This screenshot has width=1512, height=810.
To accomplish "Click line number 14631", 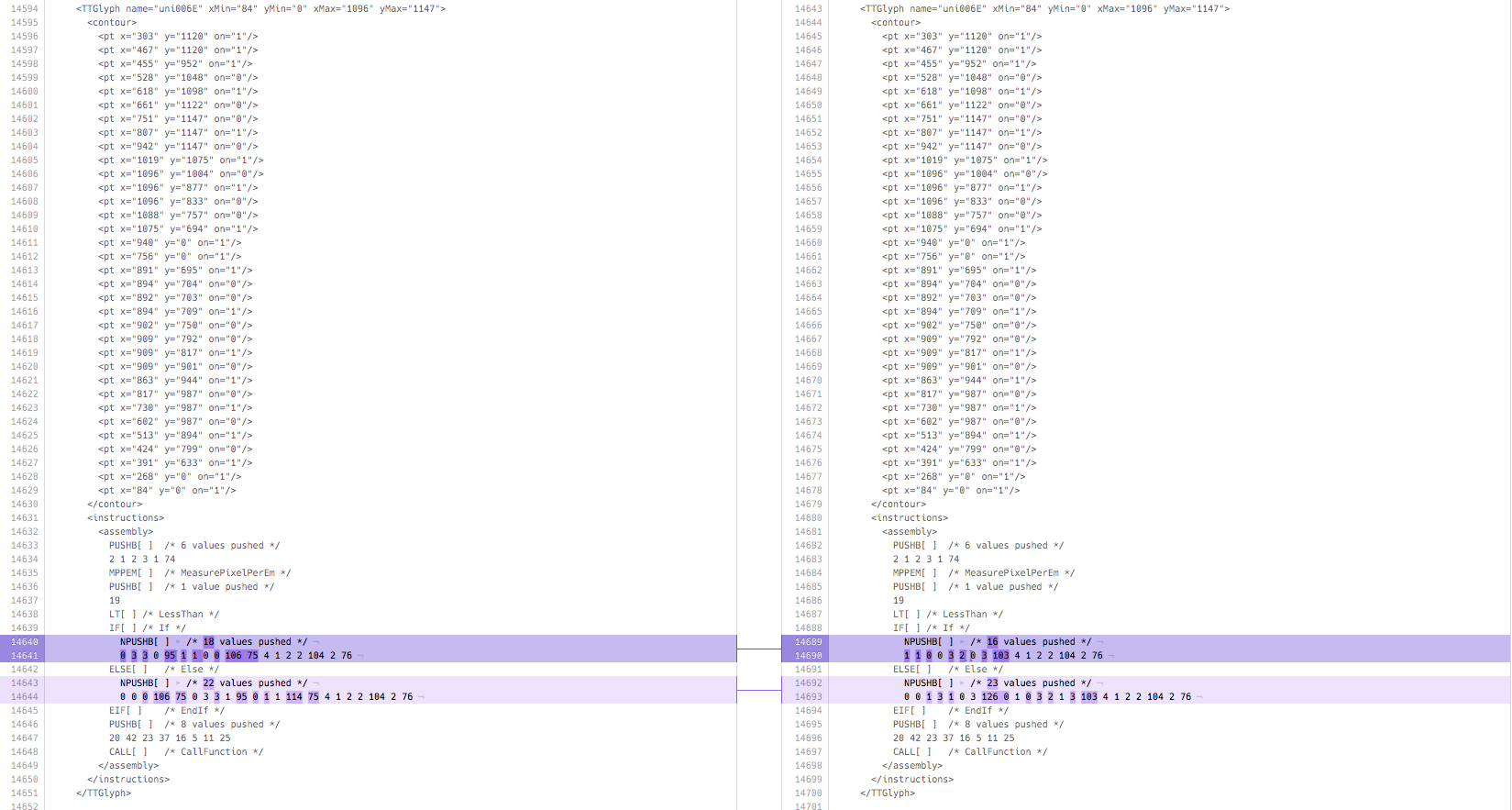I will [25, 518].
